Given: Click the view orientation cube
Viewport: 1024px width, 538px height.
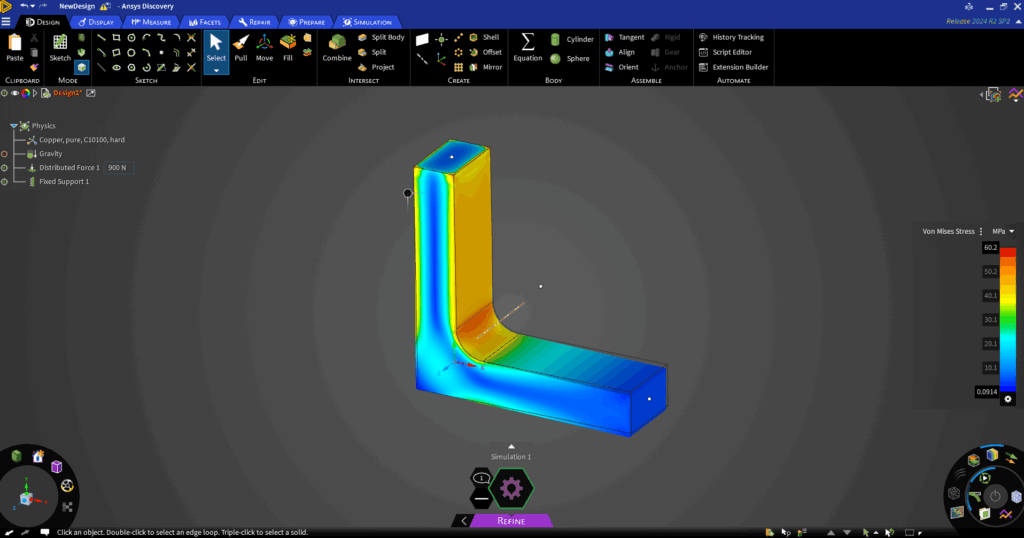Looking at the screenshot, I should (26, 499).
